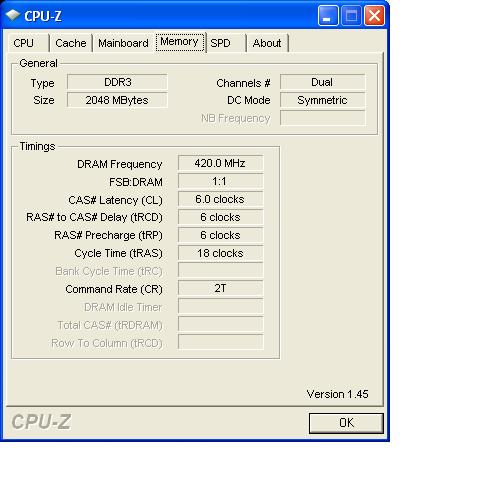This screenshot has height=504, width=486.
Task: Select the 420.0 MHz DRAM Frequency value
Action: point(220,163)
